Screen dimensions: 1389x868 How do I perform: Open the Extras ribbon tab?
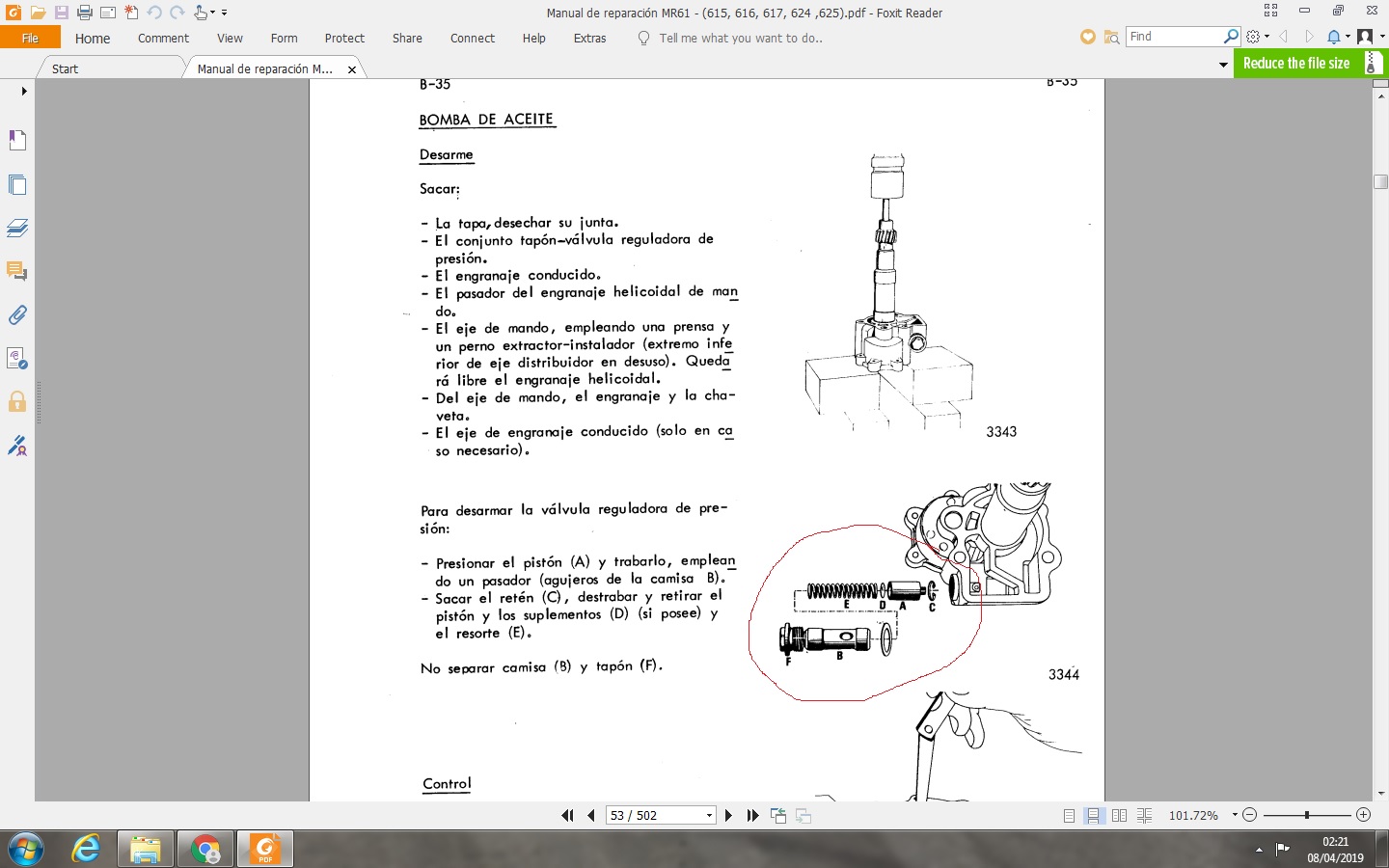click(x=589, y=39)
